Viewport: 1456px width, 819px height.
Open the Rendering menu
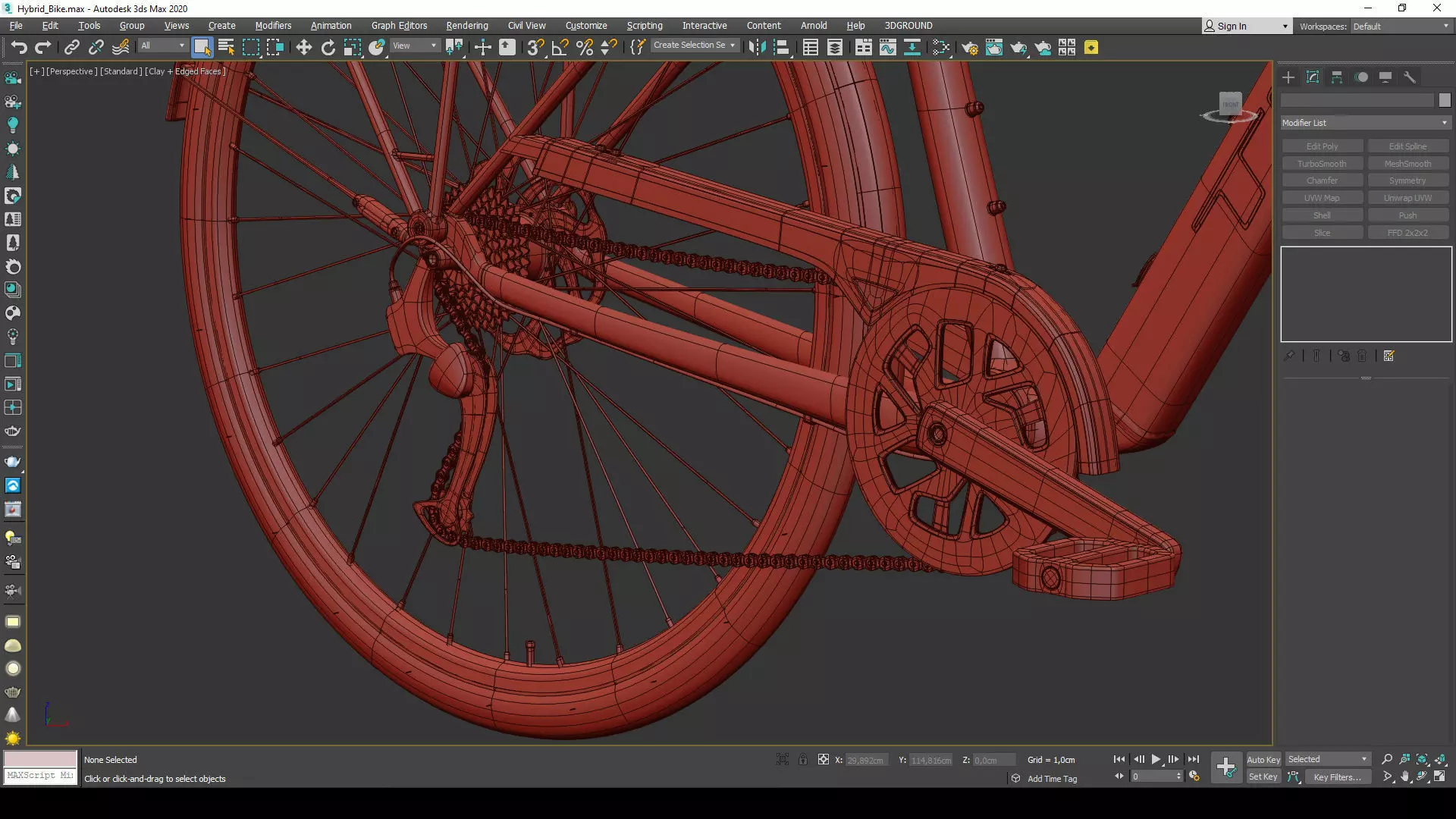pos(467,25)
